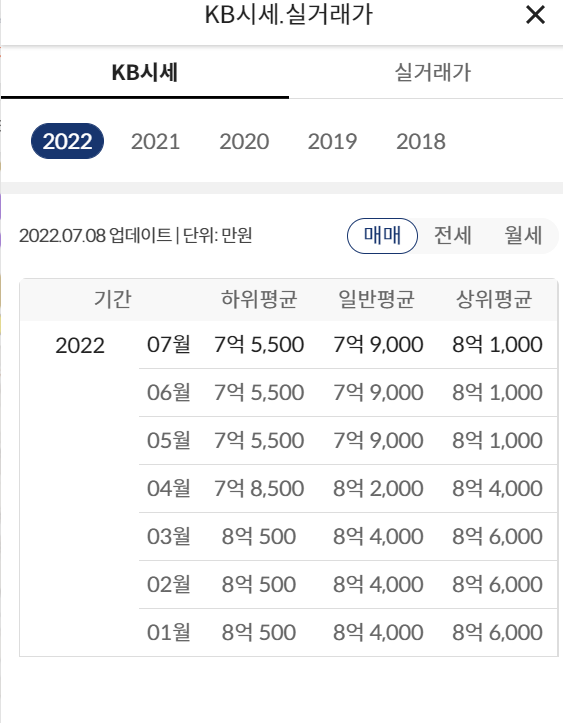Select year 2018
The height and width of the screenshot is (723, 563).
[421, 141]
